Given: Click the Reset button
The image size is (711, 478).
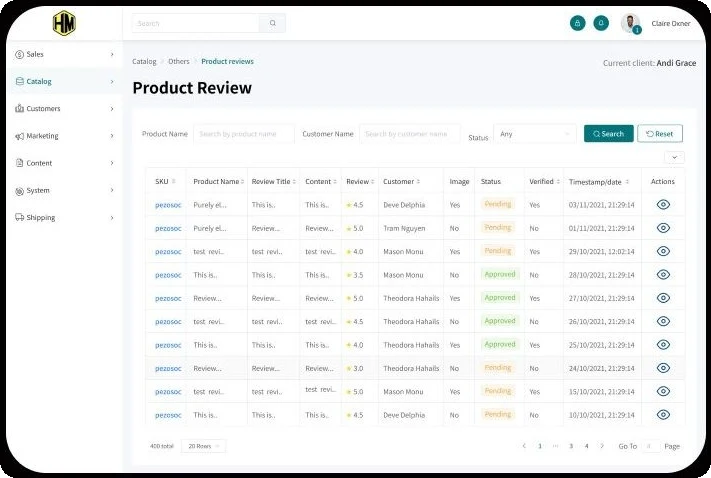Looking at the screenshot, I should (660, 133).
